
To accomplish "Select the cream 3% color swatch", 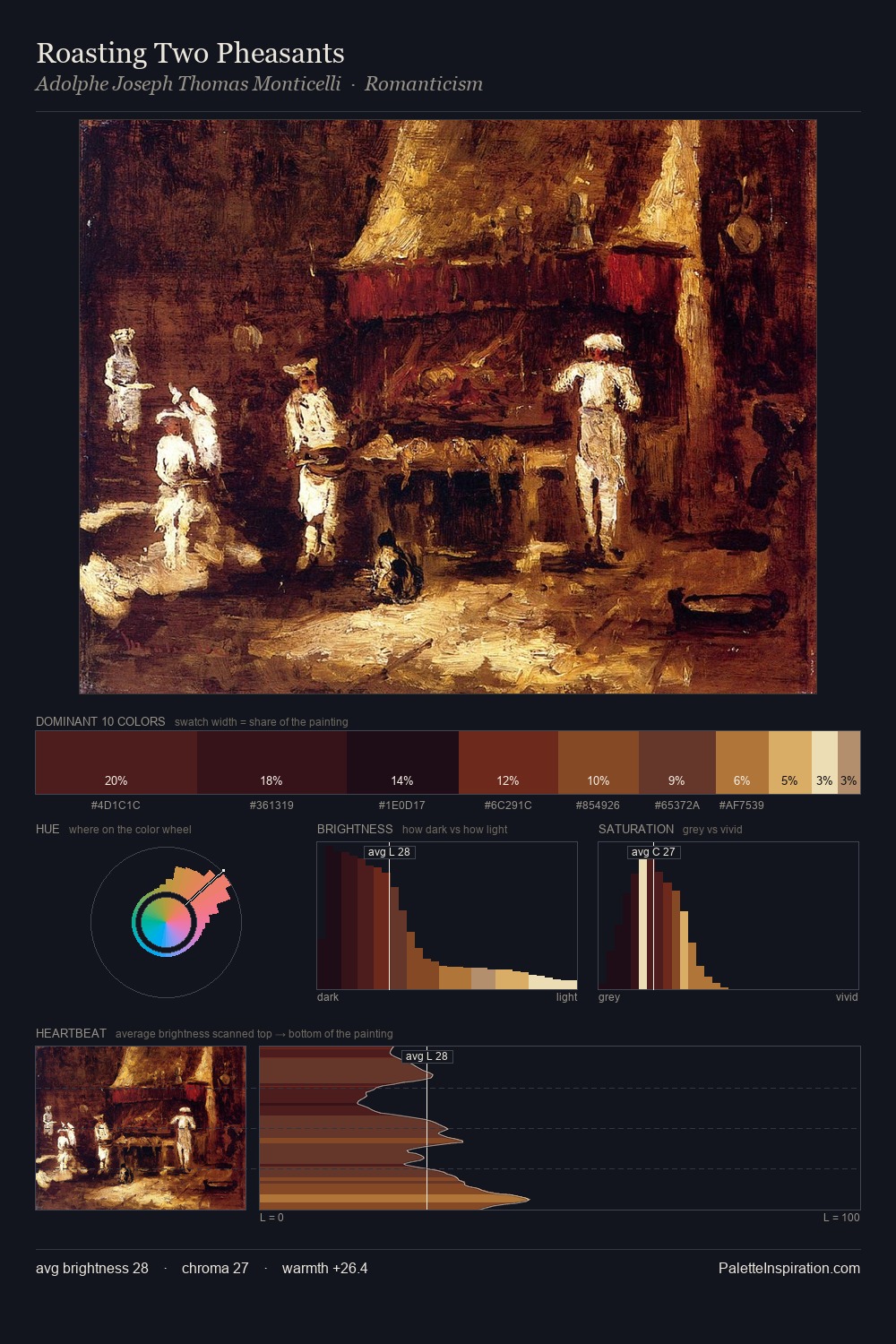I will pos(824,762).
